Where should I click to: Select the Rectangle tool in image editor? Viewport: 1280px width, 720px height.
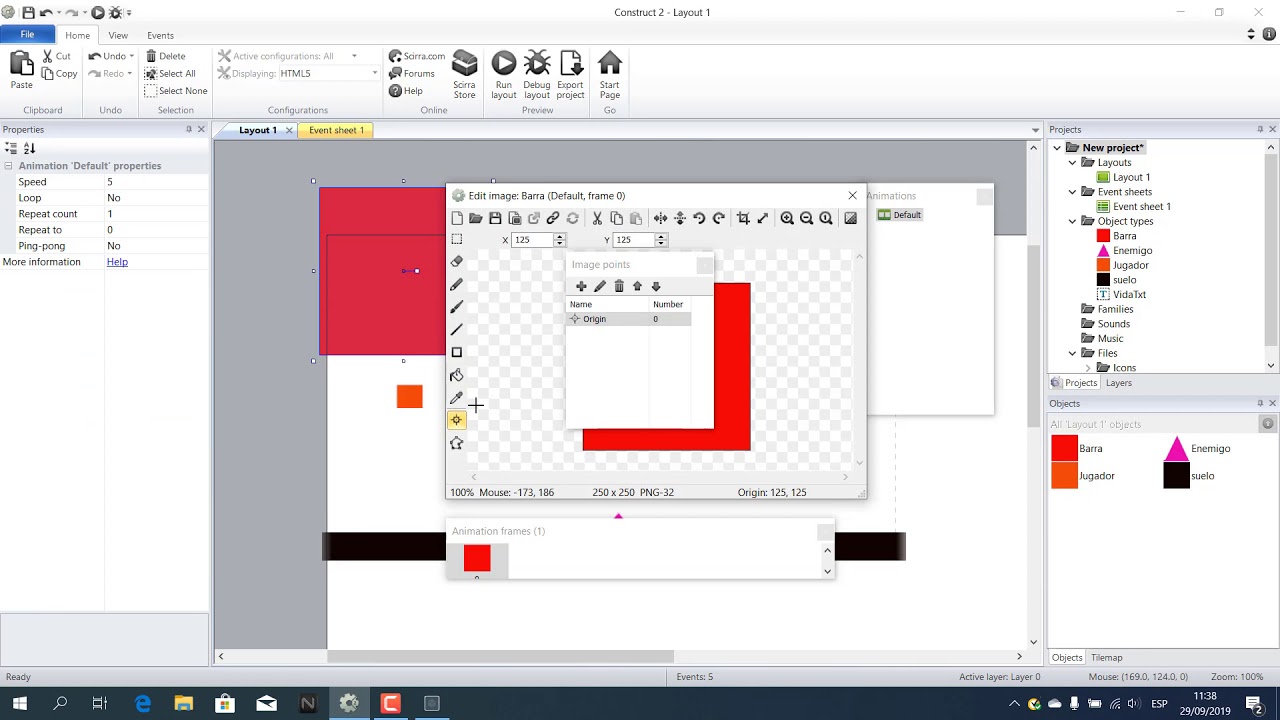point(457,352)
